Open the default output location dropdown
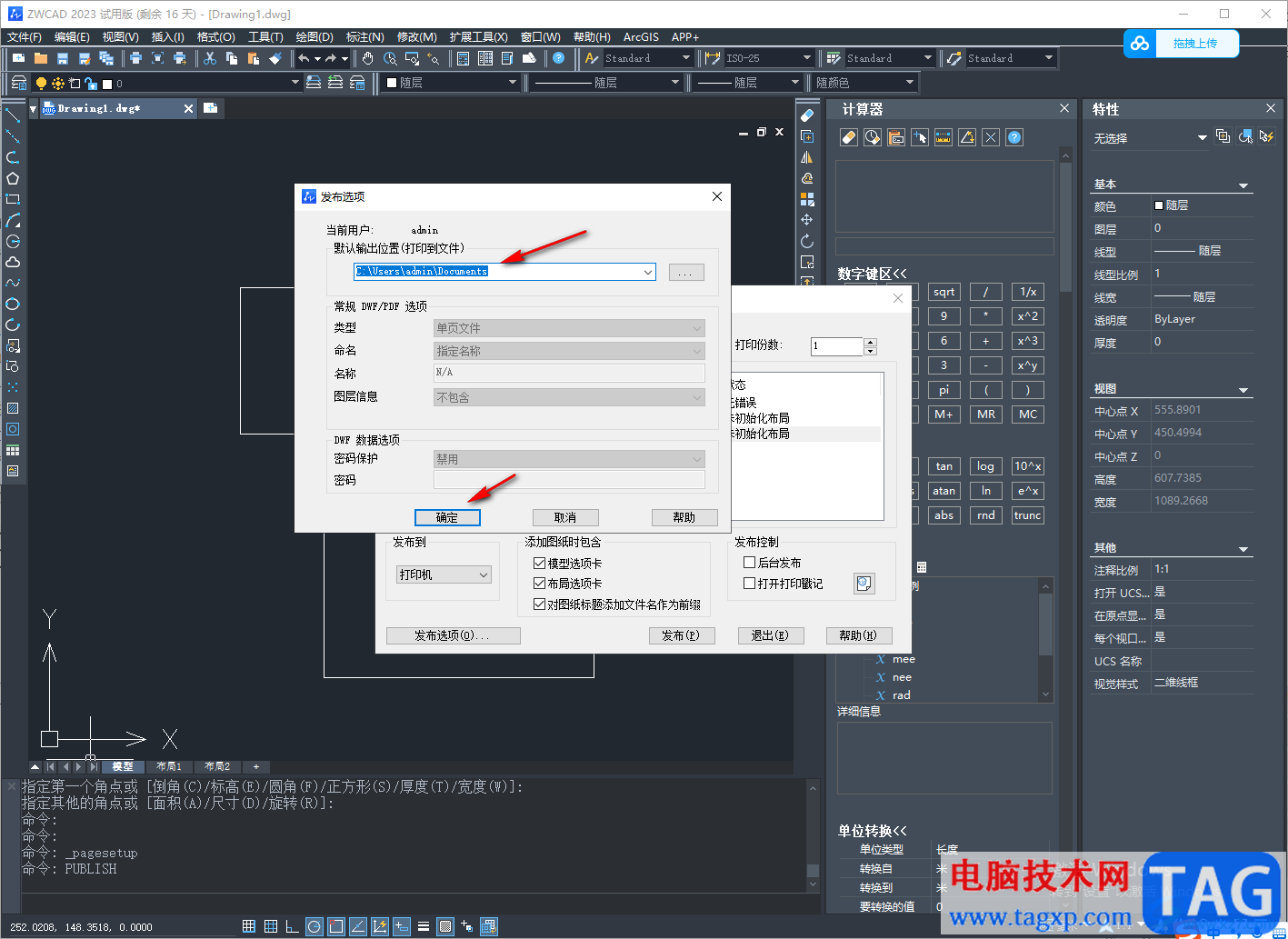The width and height of the screenshot is (1288, 939). click(x=648, y=272)
